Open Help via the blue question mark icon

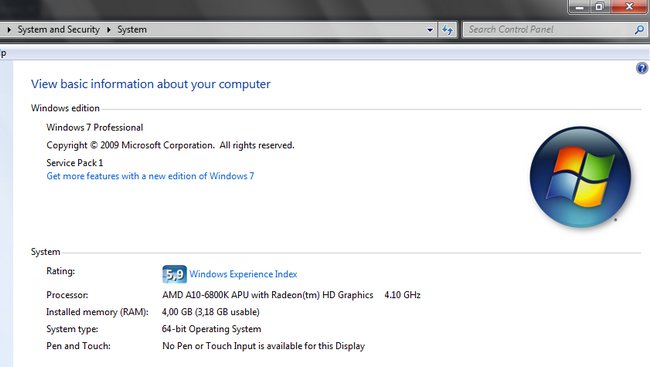(x=642, y=68)
